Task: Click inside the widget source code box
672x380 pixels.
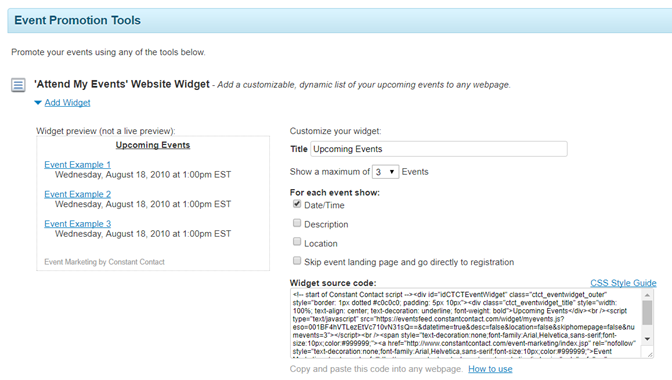Action: tap(466, 323)
